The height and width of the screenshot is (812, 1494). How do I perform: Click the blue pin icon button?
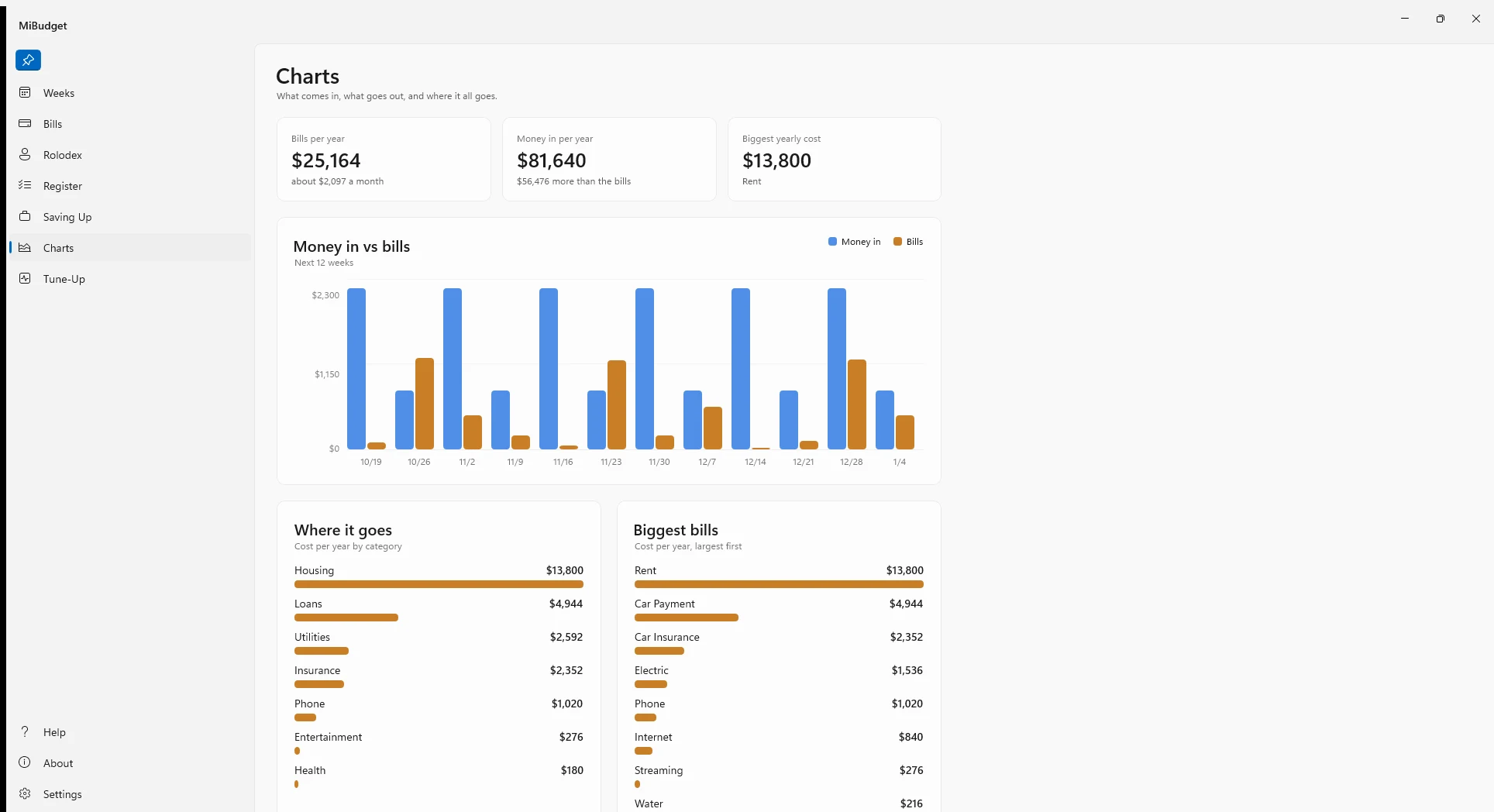[x=28, y=60]
